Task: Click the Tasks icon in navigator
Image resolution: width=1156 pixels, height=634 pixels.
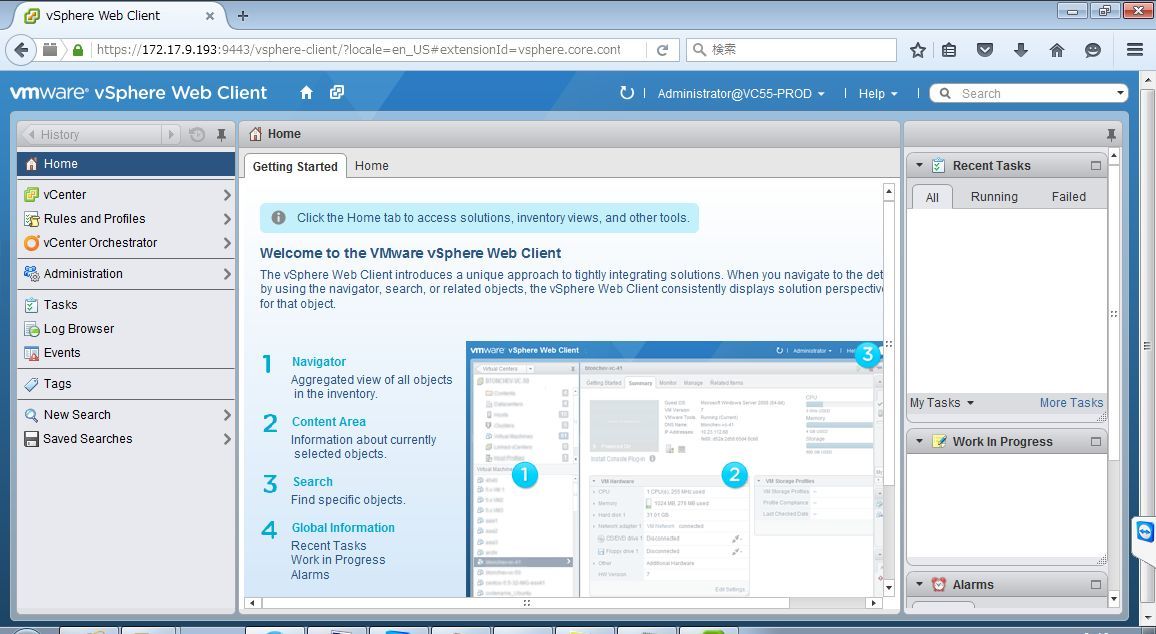Action: (x=31, y=304)
